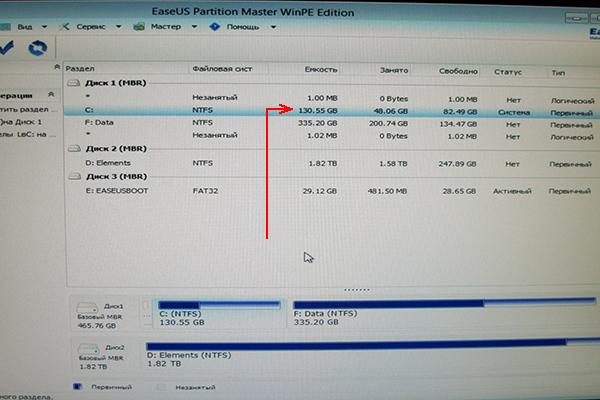Screen dimensions: 600x400
Task: Select the E: EASEUSBOOT partition row
Action: point(333,191)
